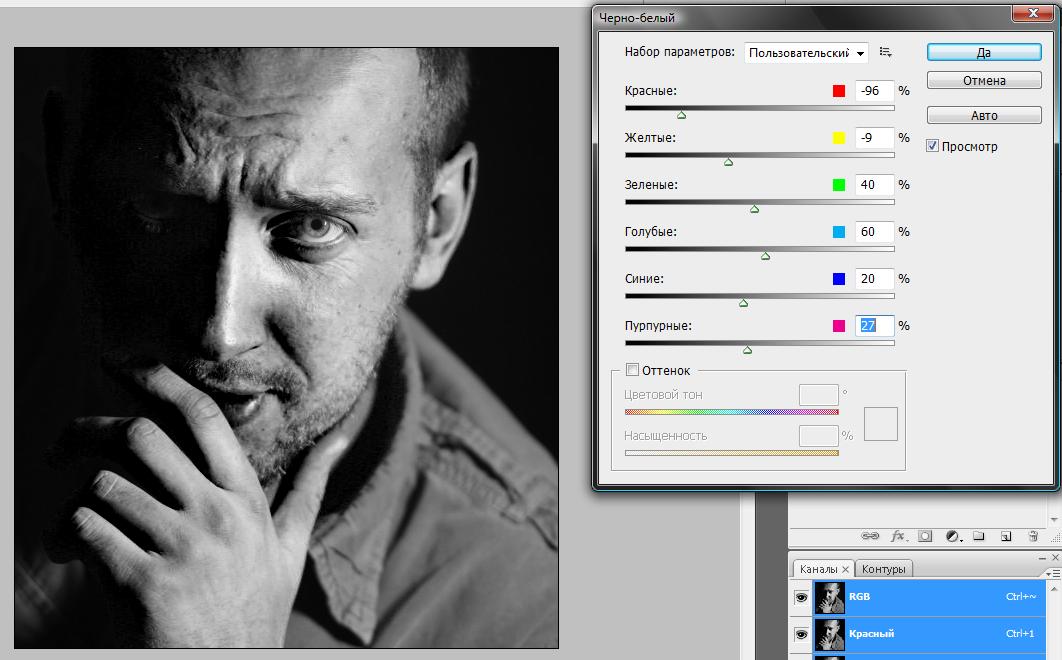Screen dimensions: 1062x660
Task: Enable the Оттенок tint checkbox
Action: tap(632, 370)
